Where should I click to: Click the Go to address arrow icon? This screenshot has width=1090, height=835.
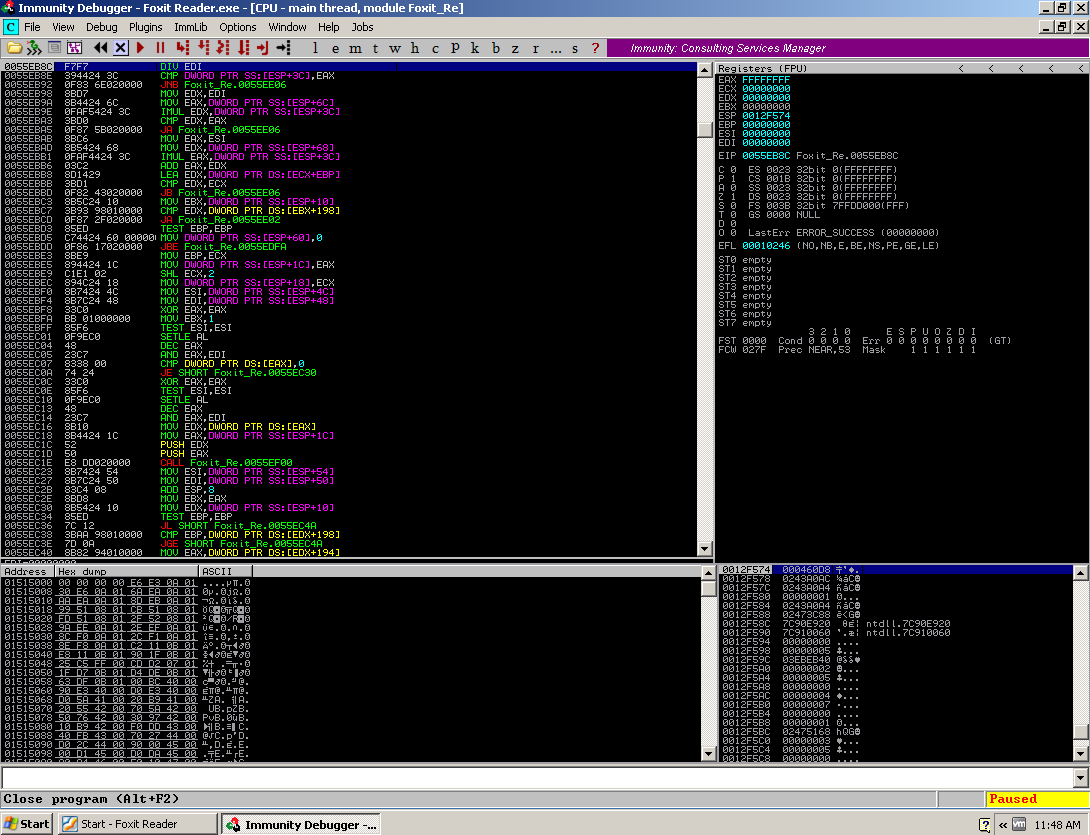pos(283,48)
